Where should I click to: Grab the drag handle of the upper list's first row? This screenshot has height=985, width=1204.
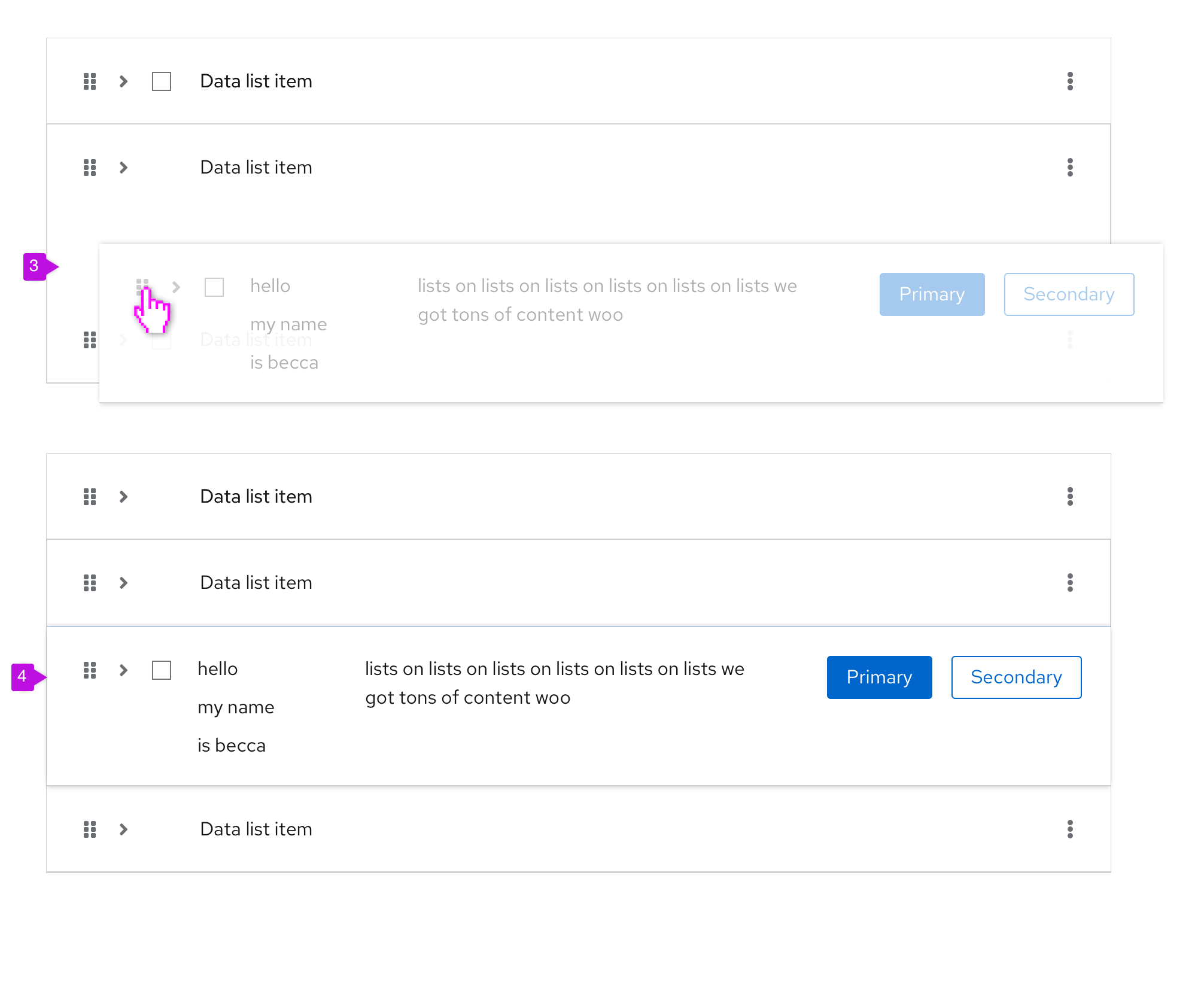pos(90,81)
